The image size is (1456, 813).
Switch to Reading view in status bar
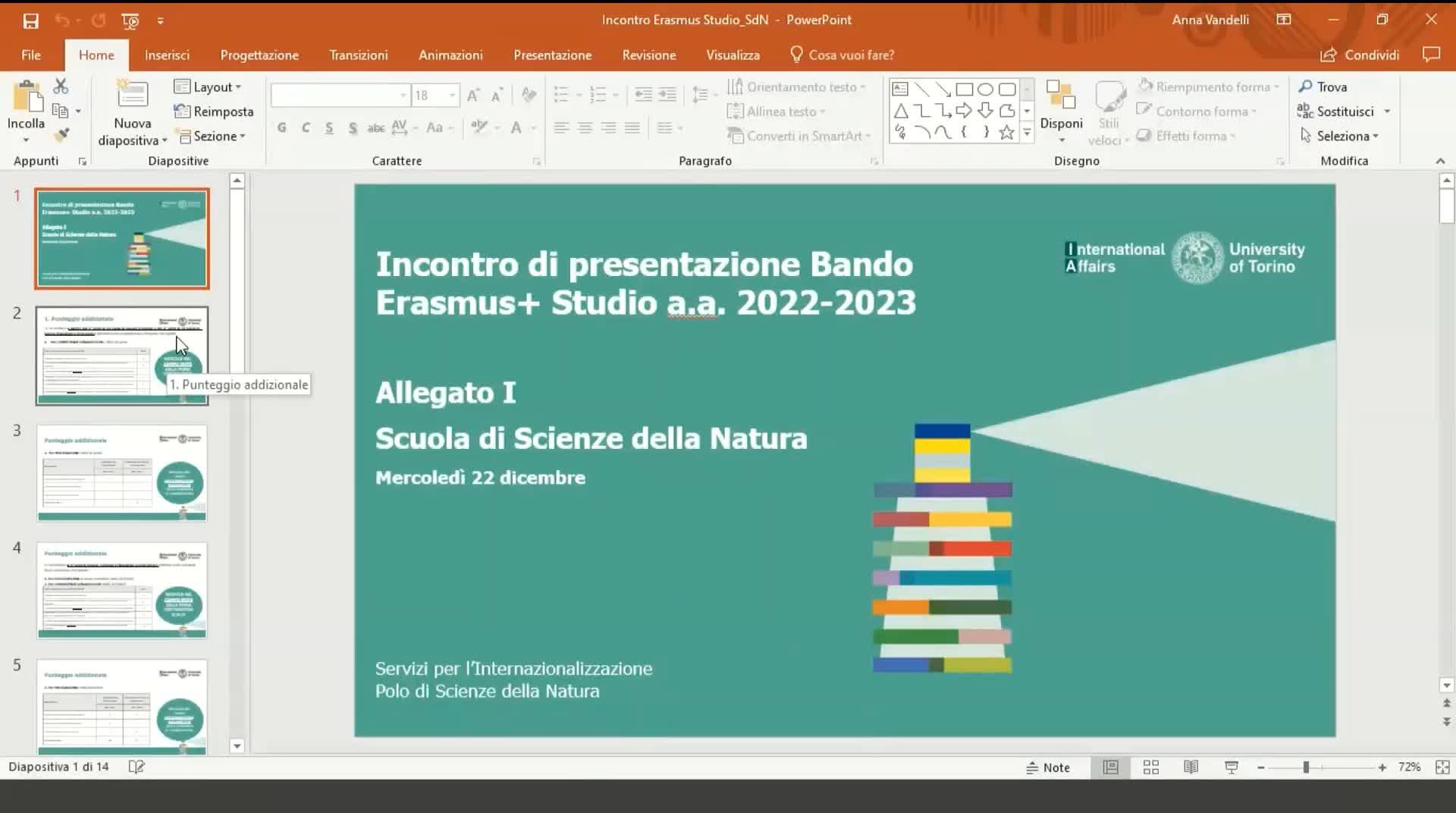(1191, 767)
